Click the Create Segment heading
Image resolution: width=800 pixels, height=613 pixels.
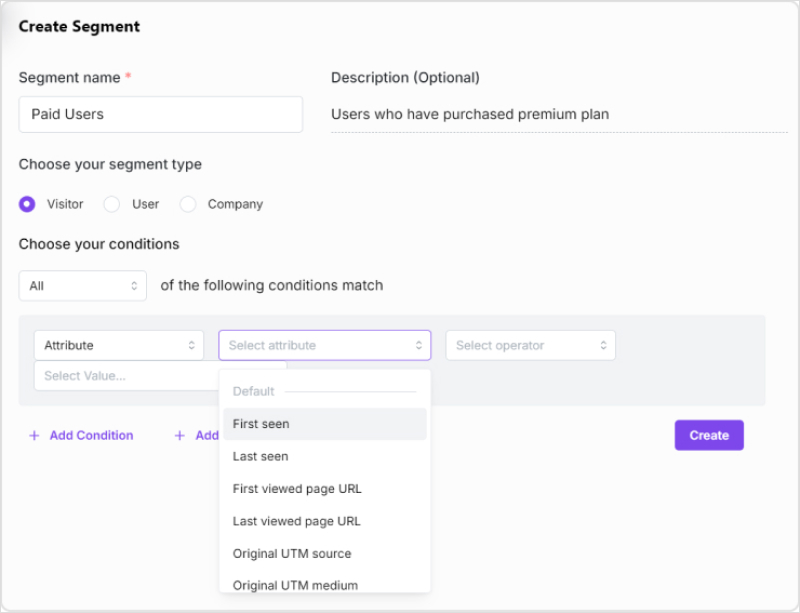(x=79, y=27)
